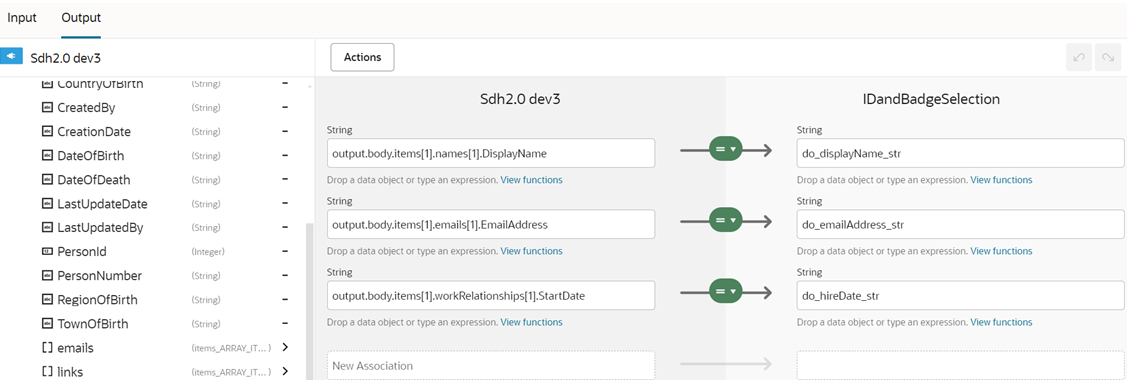
Task: Click the New Association input field
Action: [491, 366]
